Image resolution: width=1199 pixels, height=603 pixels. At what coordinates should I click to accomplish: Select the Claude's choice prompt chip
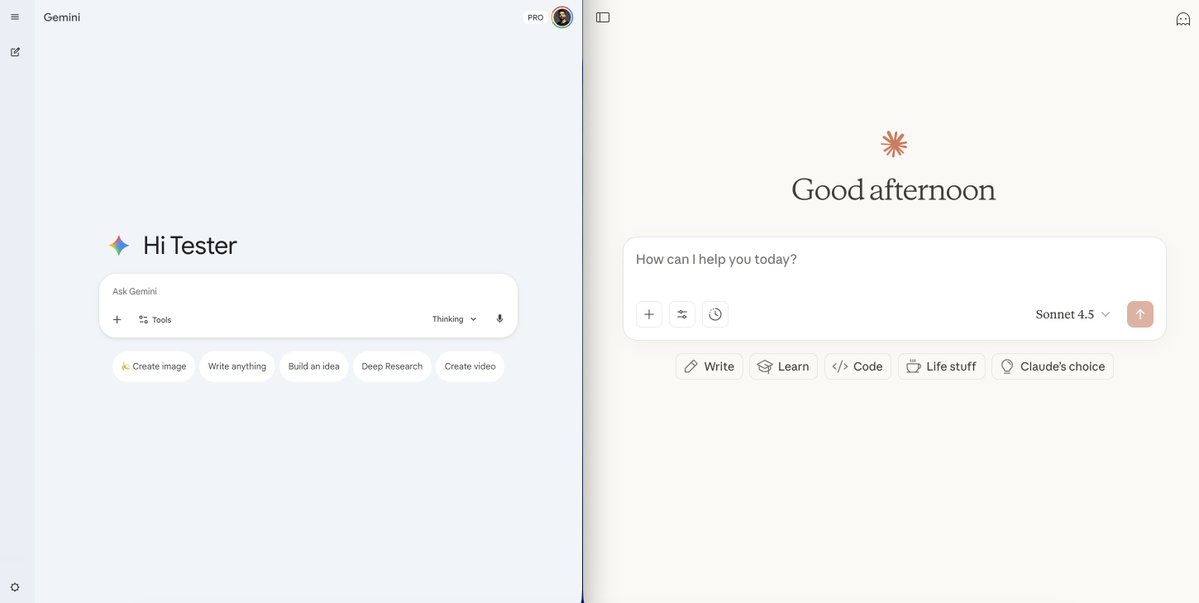[x=1052, y=366]
